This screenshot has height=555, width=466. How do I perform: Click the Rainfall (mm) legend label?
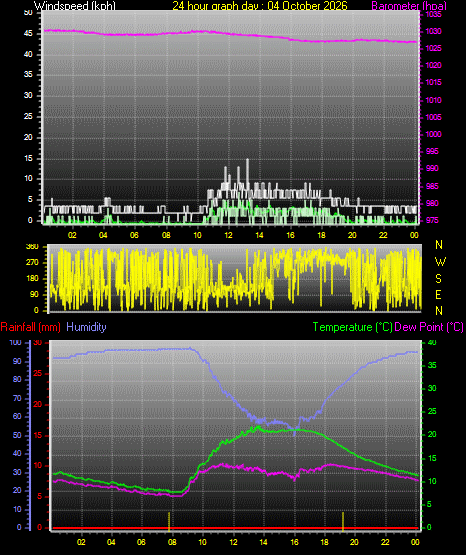pos(30,327)
